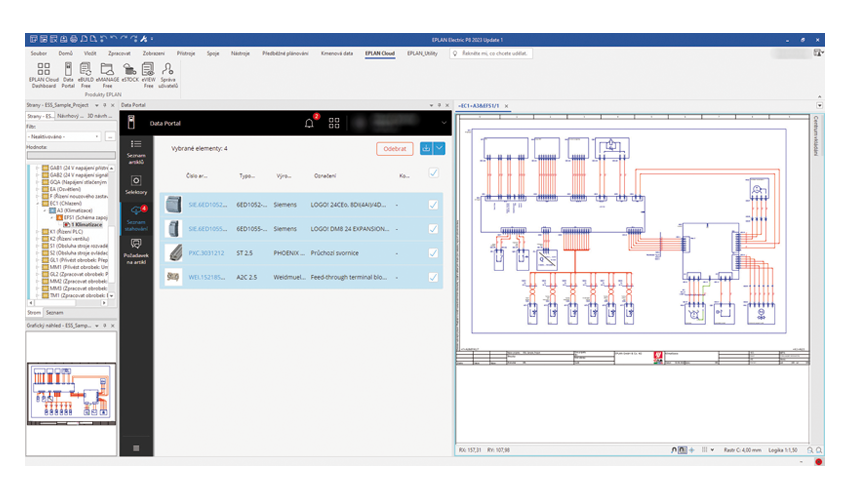Open eMANAGE Free tool
The height and width of the screenshot is (500, 850).
tap(107, 75)
